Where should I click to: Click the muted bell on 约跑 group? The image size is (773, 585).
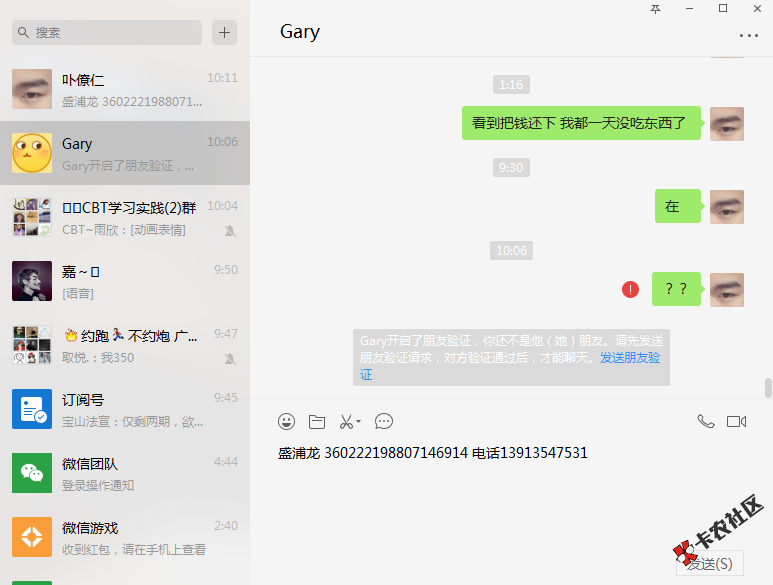230,359
